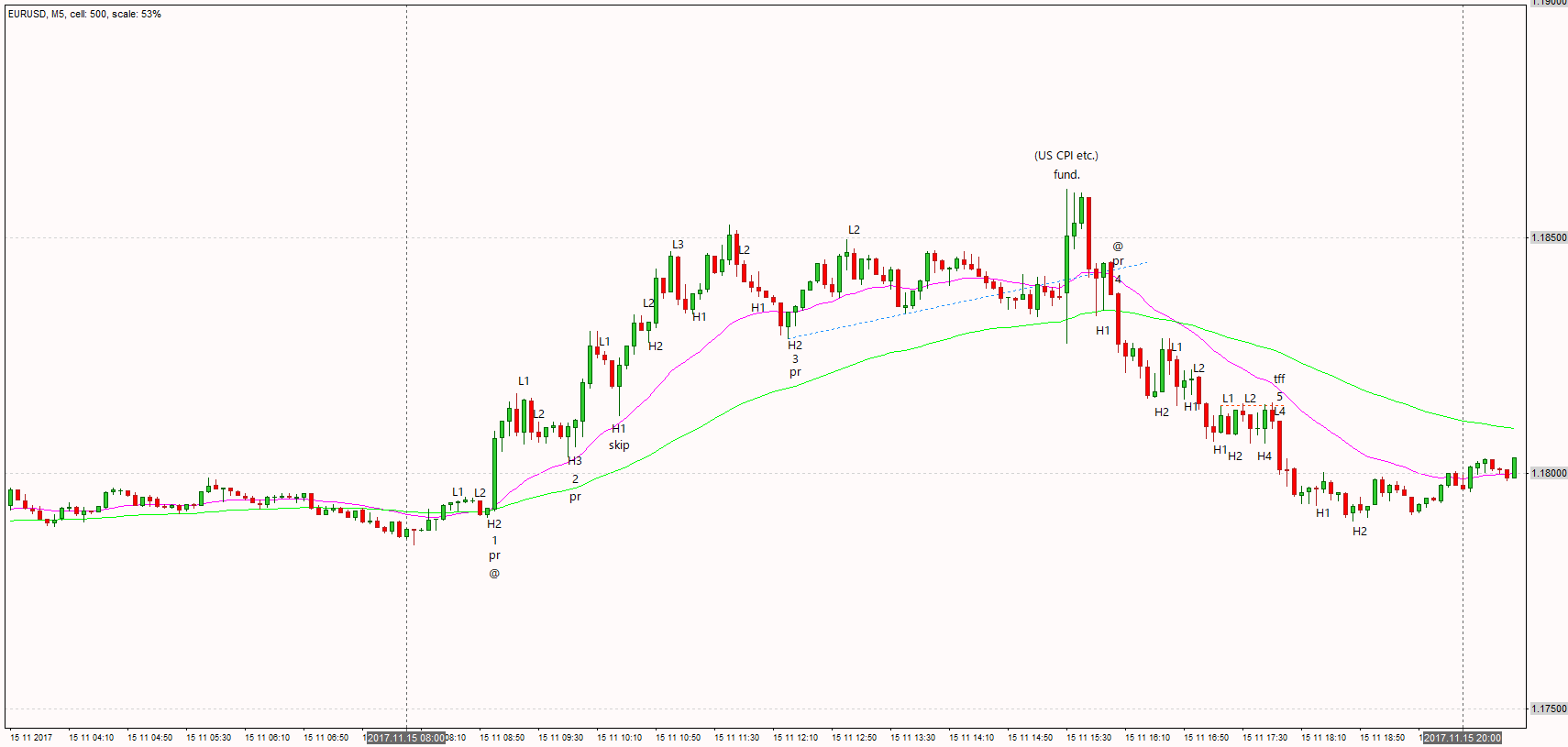Viewport: 1568px width, 747px height.
Task: Click the EURUSD, M5 chart title text
Action: [84, 15]
